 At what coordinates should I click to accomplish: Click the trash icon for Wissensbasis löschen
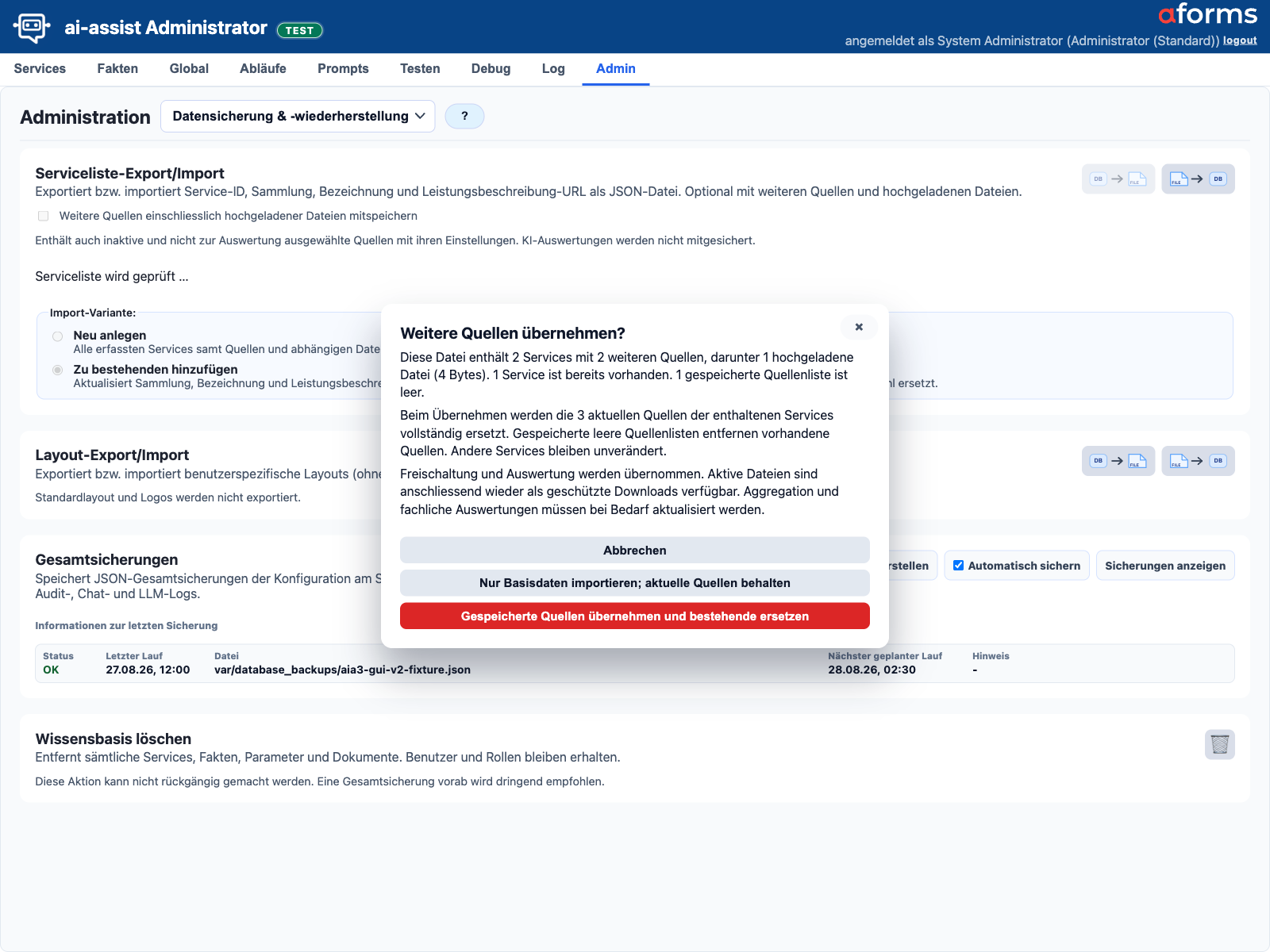[x=1220, y=744]
